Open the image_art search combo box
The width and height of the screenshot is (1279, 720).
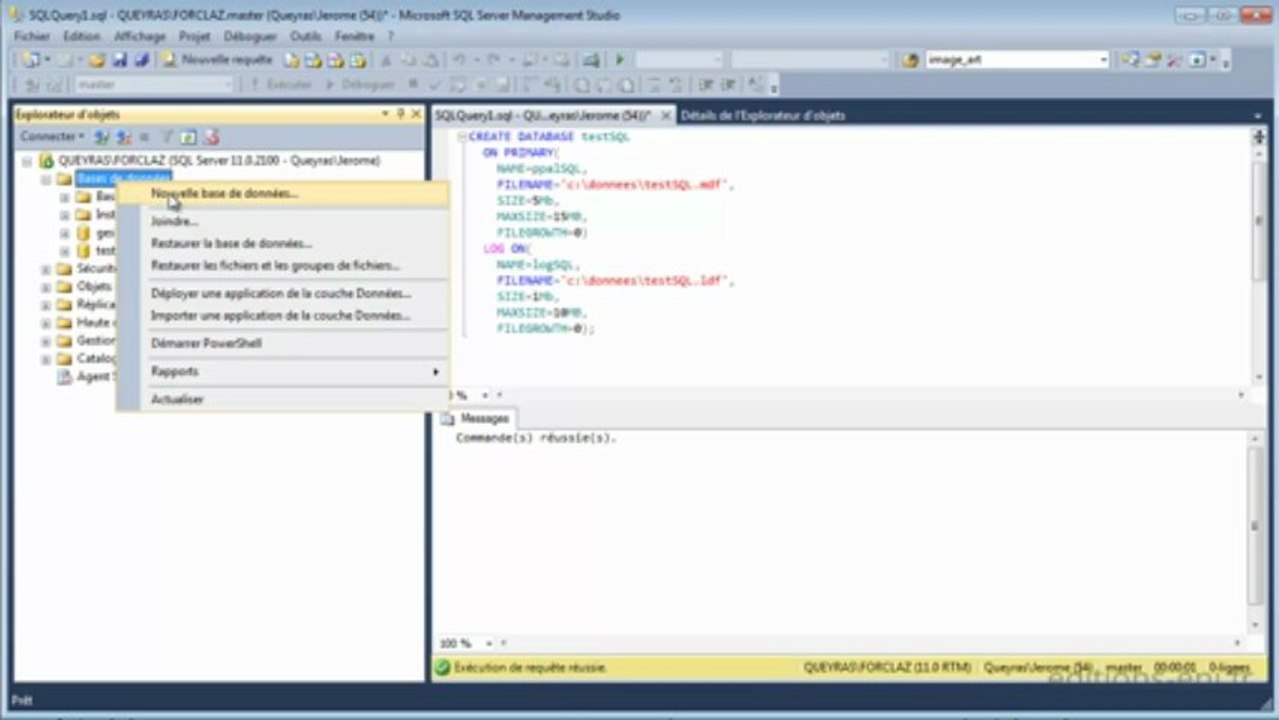1103,60
